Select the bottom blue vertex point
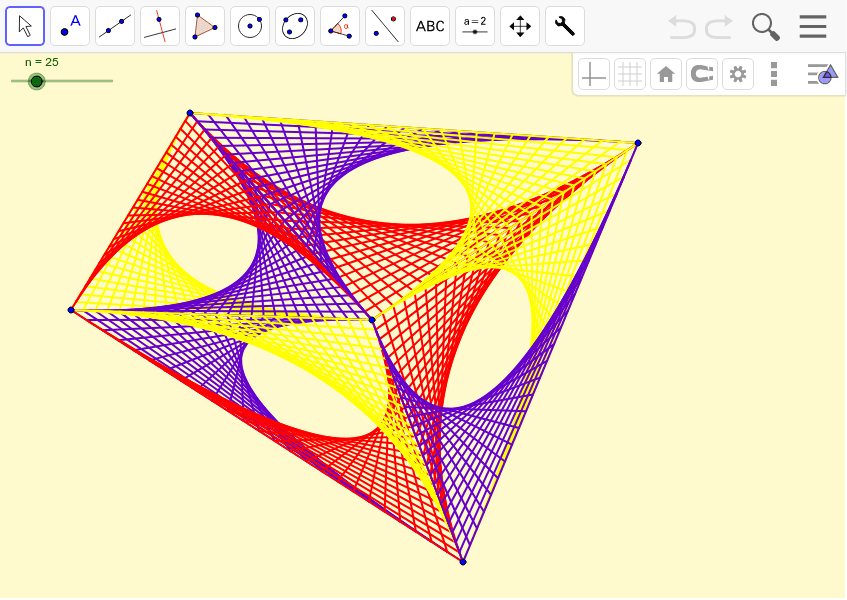847x600 pixels. (x=463, y=562)
